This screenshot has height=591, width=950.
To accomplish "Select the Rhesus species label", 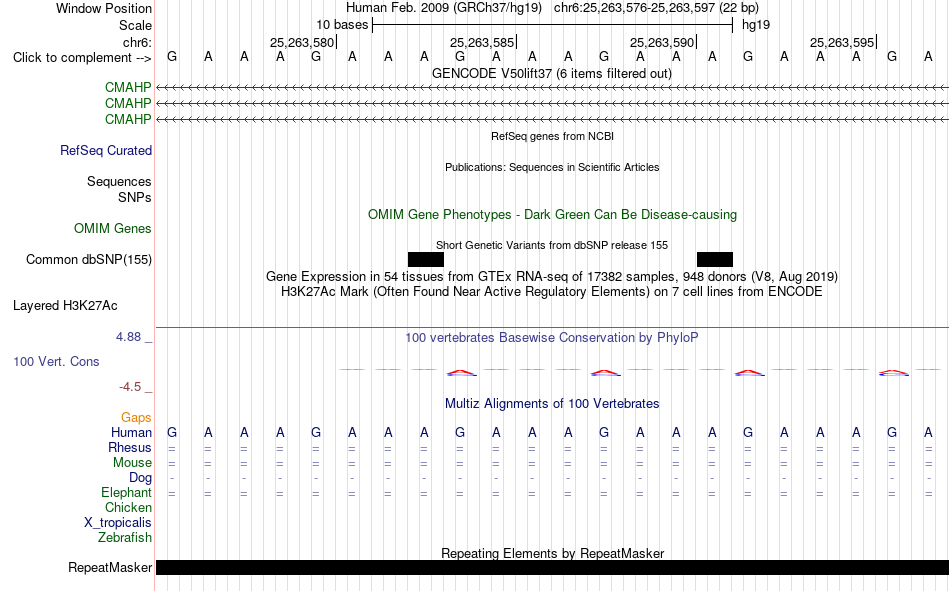I will pos(130,447).
